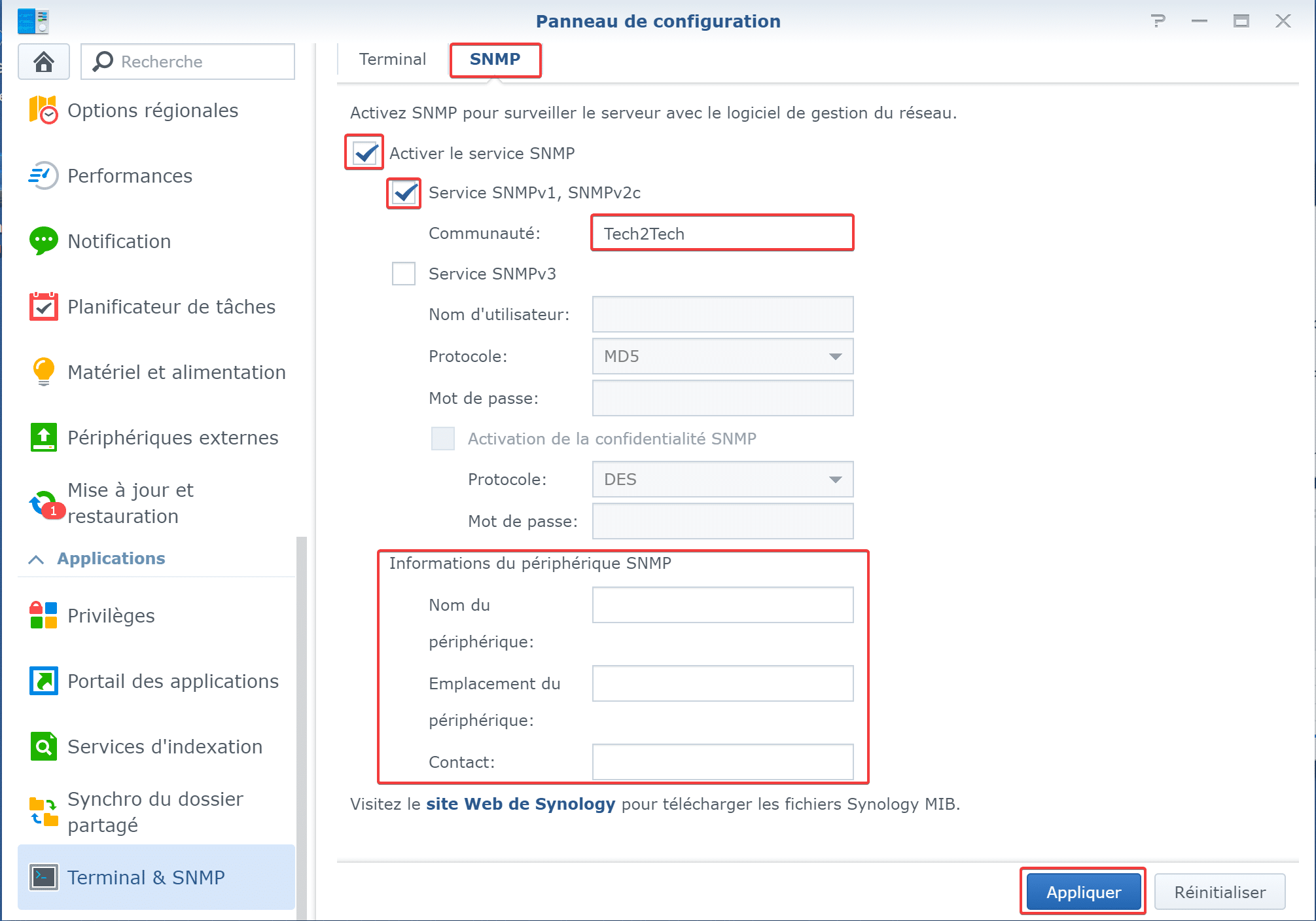Open the Notification settings entry

(119, 241)
